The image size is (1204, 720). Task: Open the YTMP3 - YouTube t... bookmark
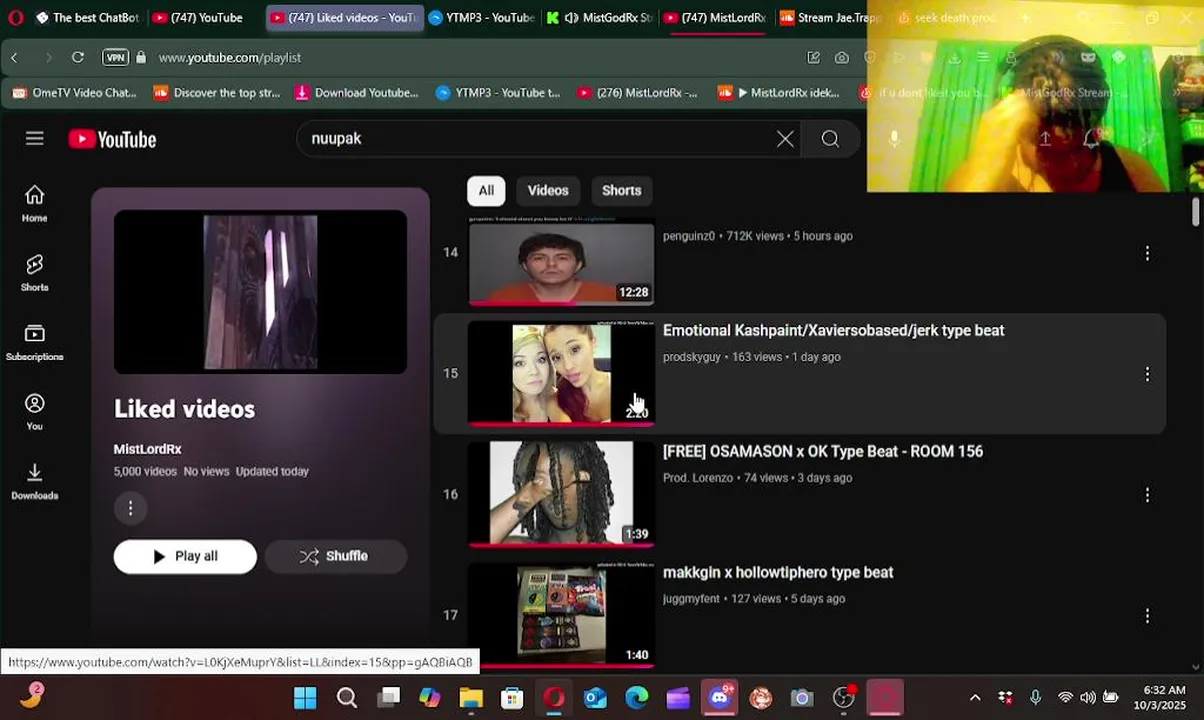coord(498,93)
